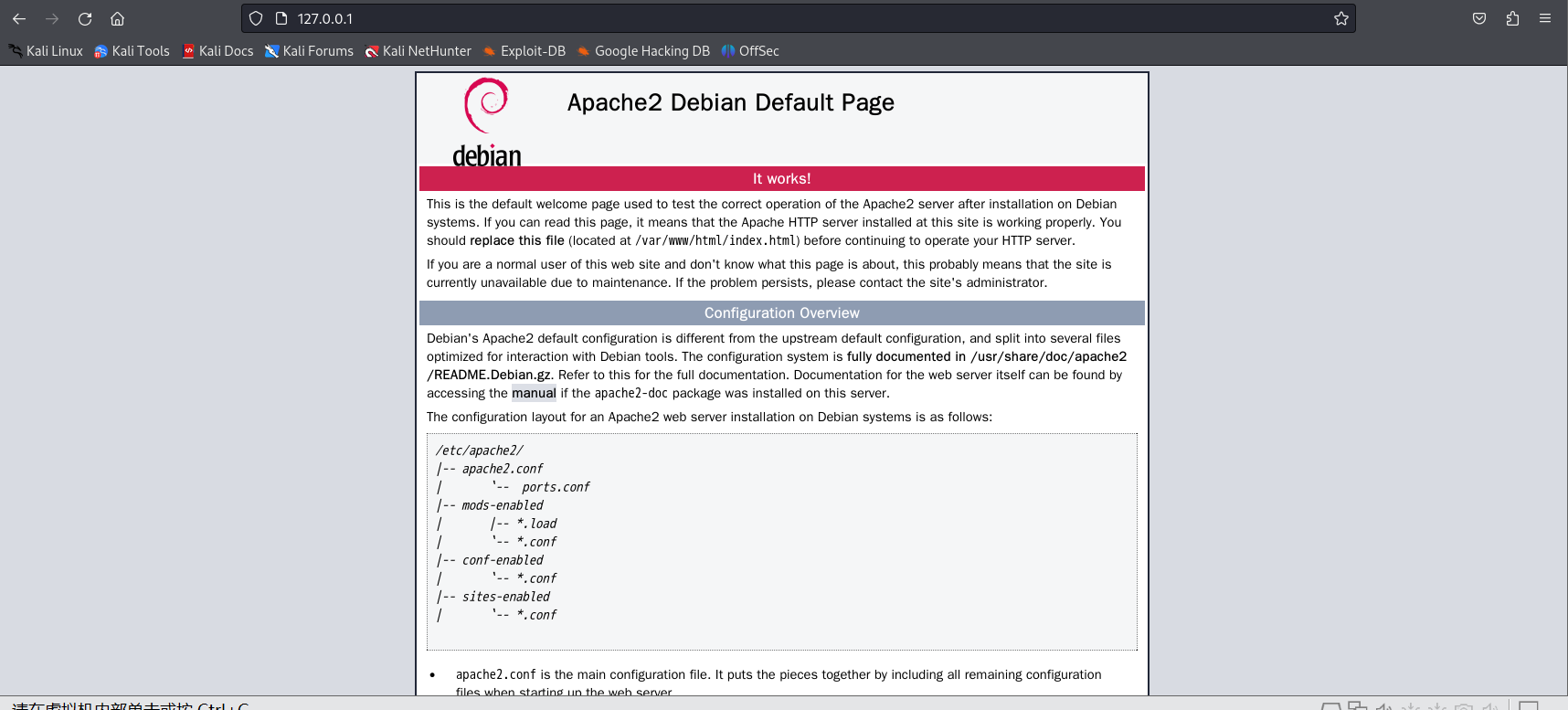Click "conf-enabled" in the config tree
The height and width of the screenshot is (710, 1568).
503,560
